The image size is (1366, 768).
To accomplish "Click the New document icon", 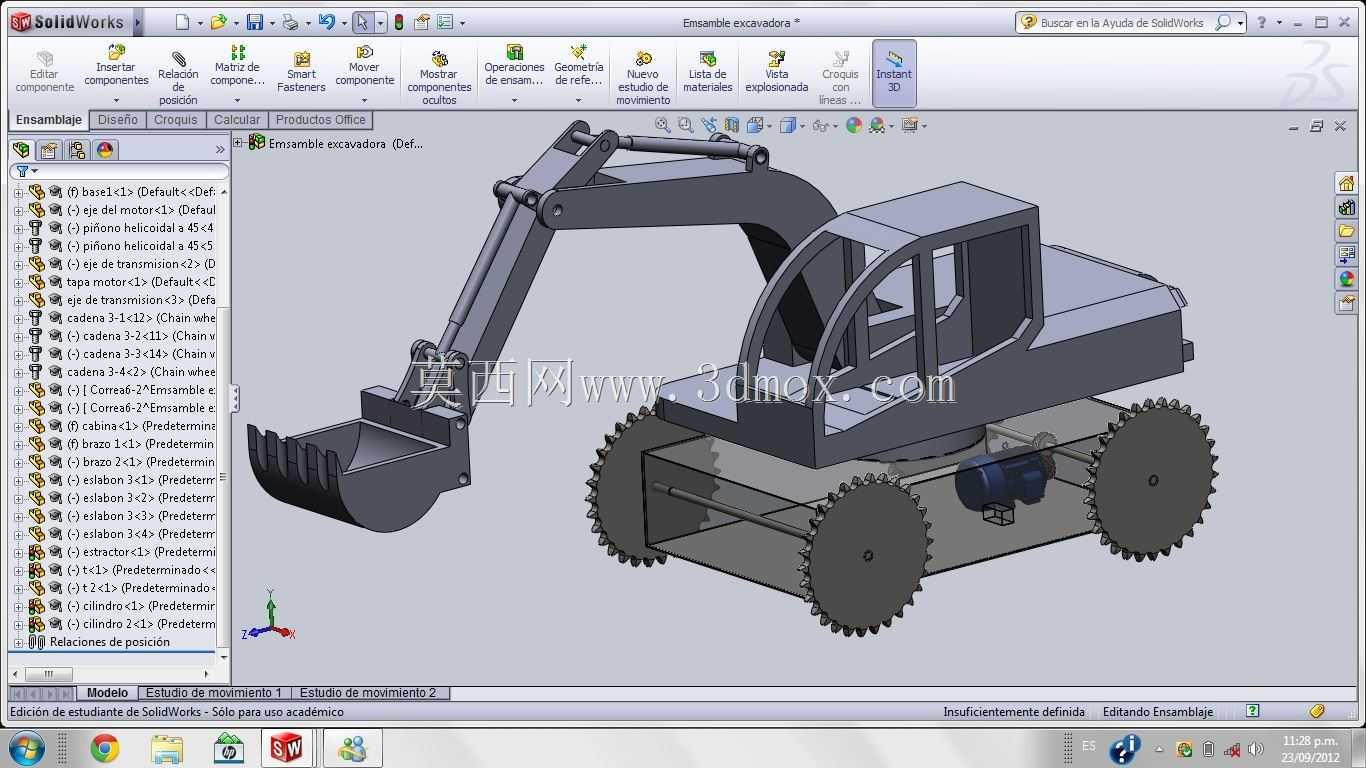I will (x=181, y=22).
